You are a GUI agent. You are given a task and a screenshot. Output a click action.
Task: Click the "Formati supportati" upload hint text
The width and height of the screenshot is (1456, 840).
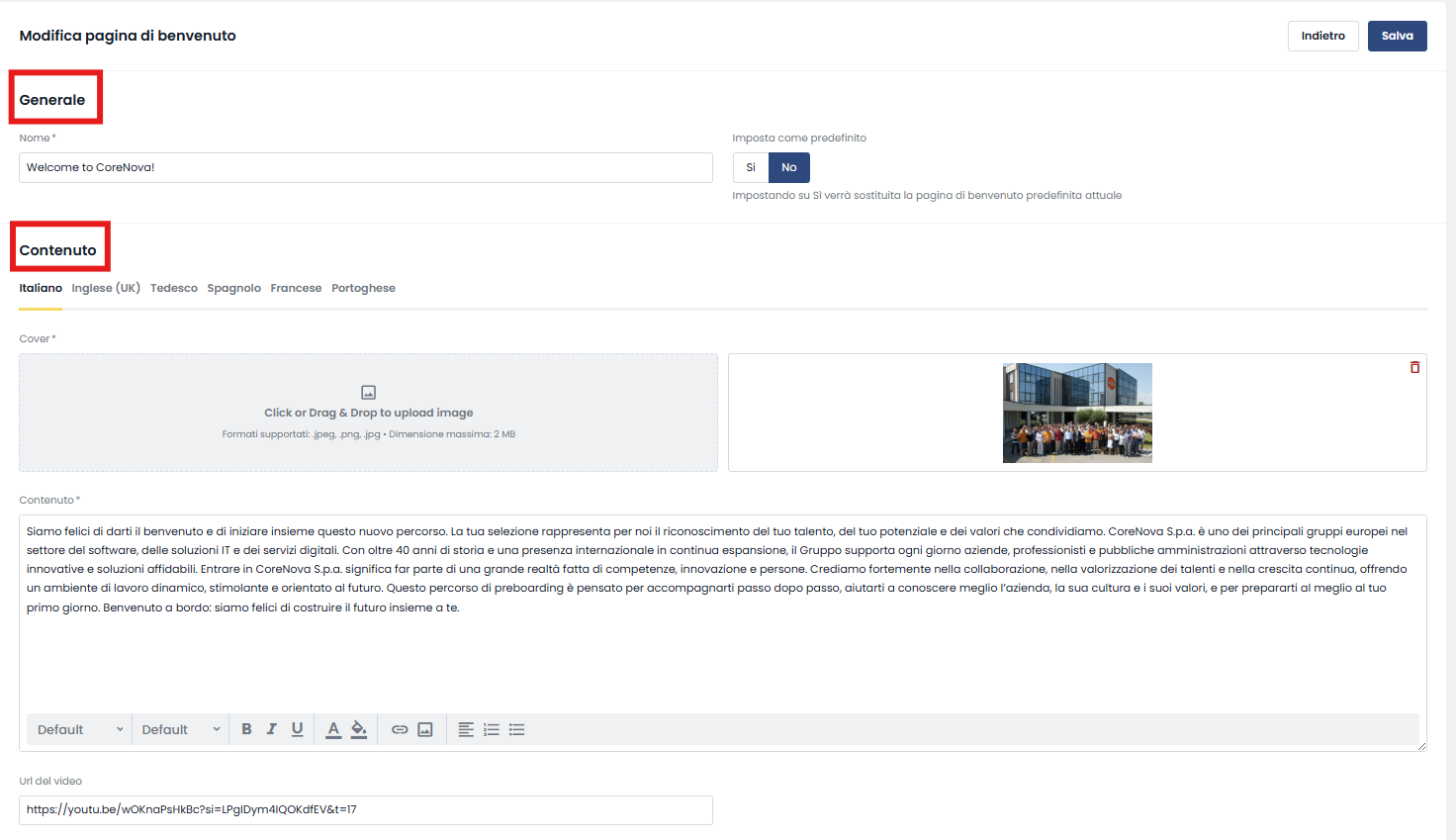tap(369, 434)
